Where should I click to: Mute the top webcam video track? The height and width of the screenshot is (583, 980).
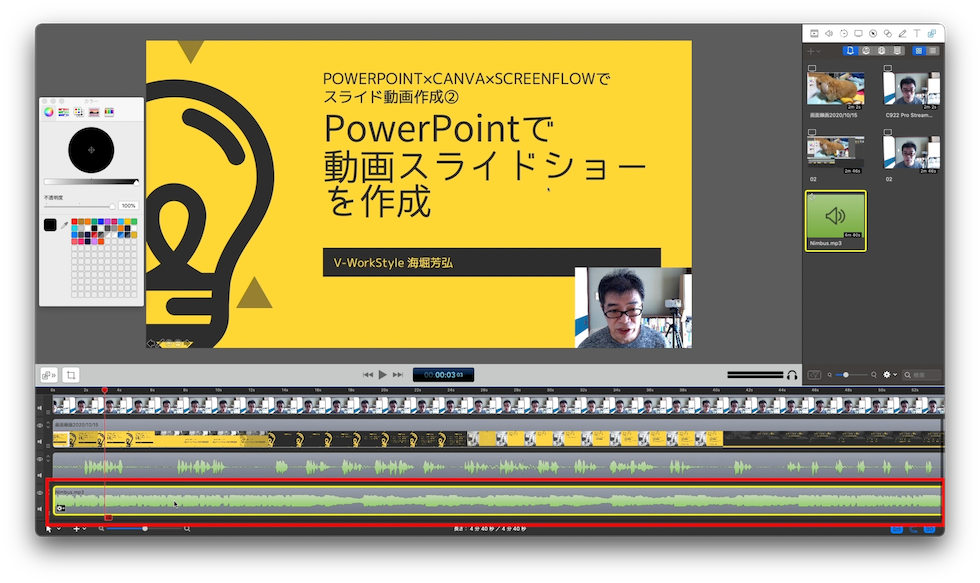(41, 407)
